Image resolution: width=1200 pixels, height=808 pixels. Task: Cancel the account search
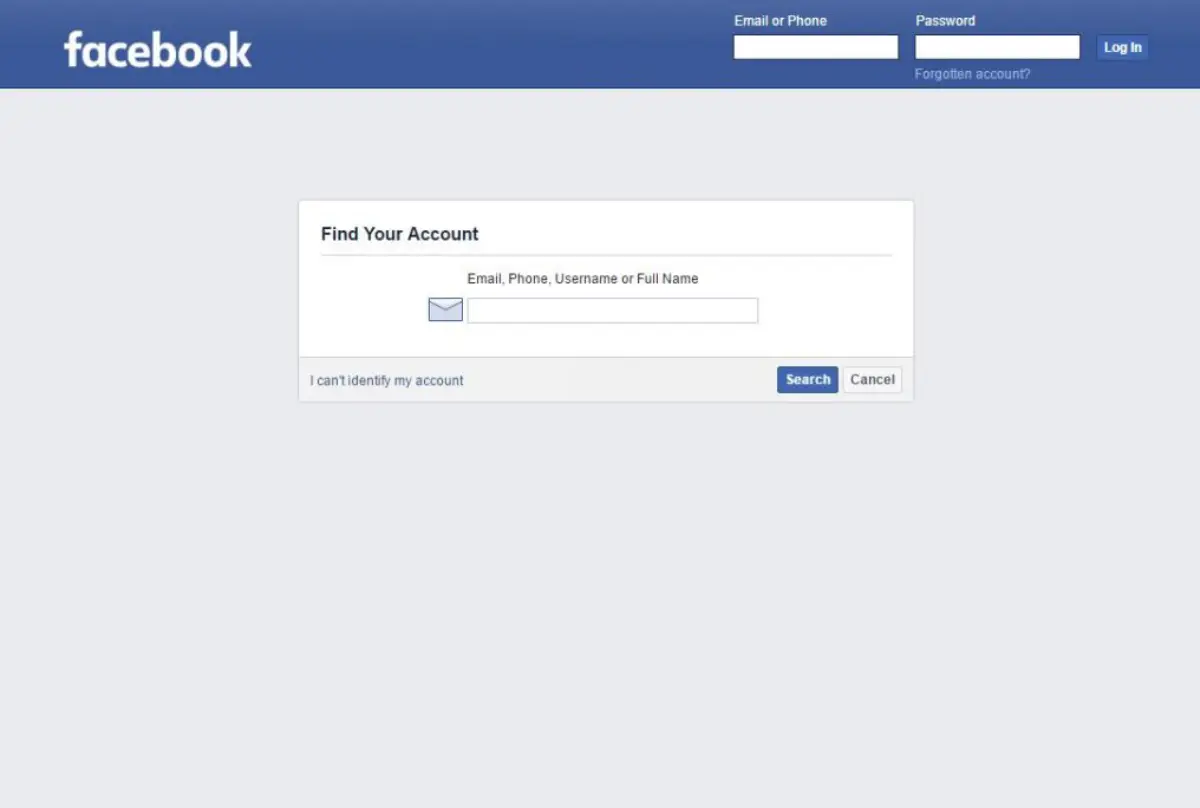click(x=872, y=380)
